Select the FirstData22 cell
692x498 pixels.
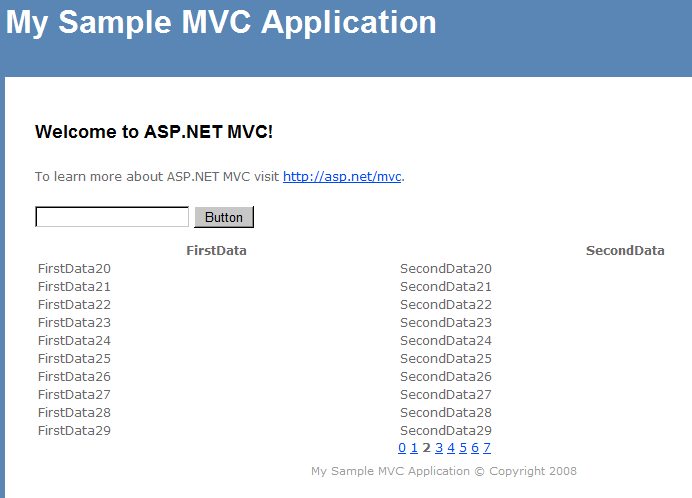tap(74, 305)
